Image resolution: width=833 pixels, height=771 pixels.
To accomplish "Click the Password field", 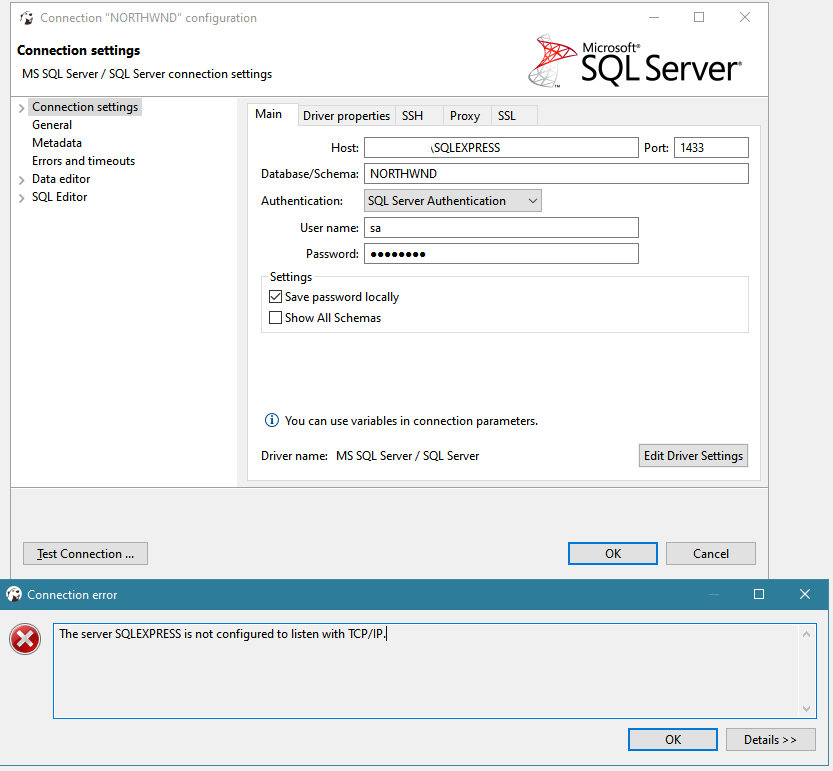I will [501, 254].
